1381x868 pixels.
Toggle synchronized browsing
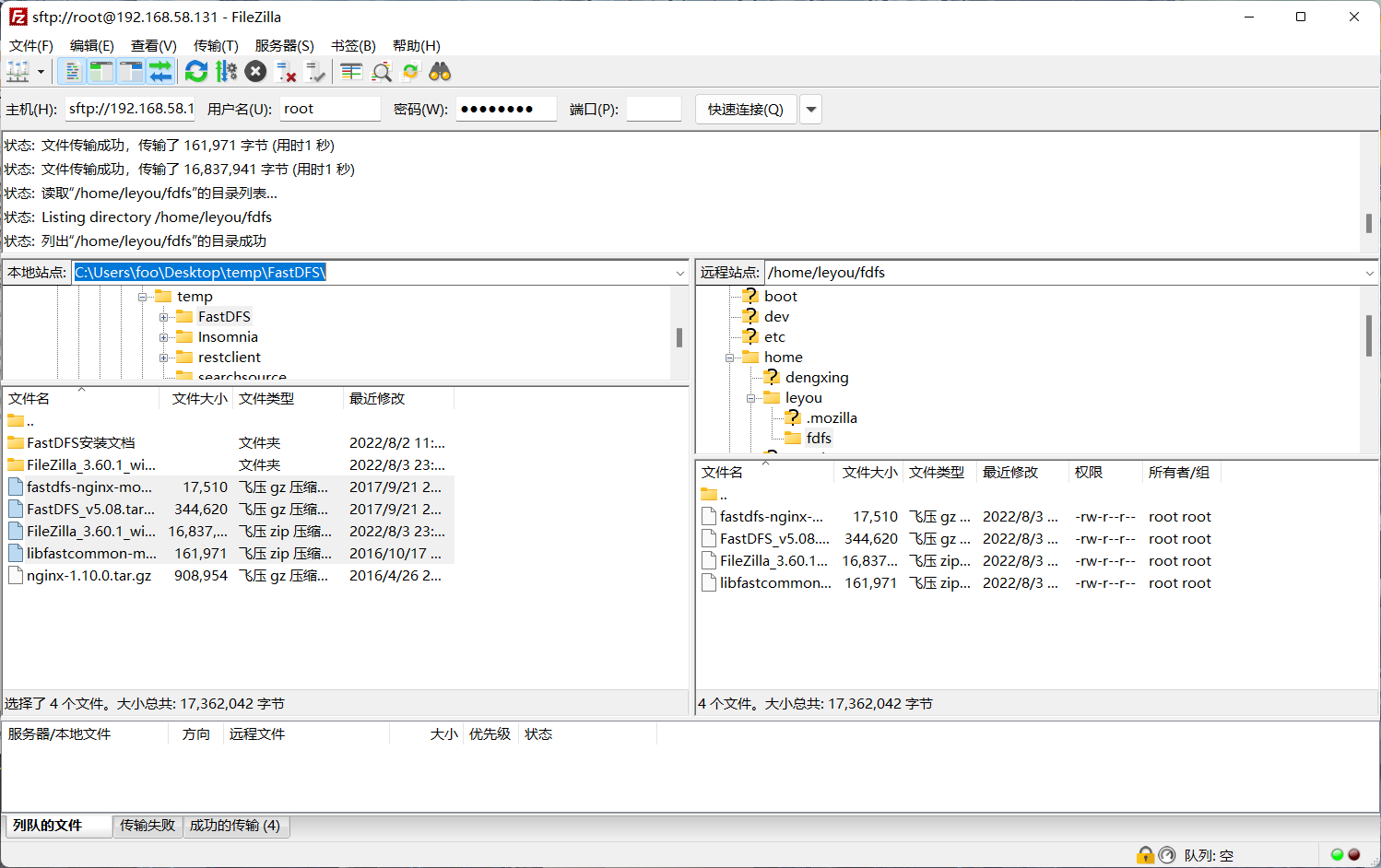point(410,72)
